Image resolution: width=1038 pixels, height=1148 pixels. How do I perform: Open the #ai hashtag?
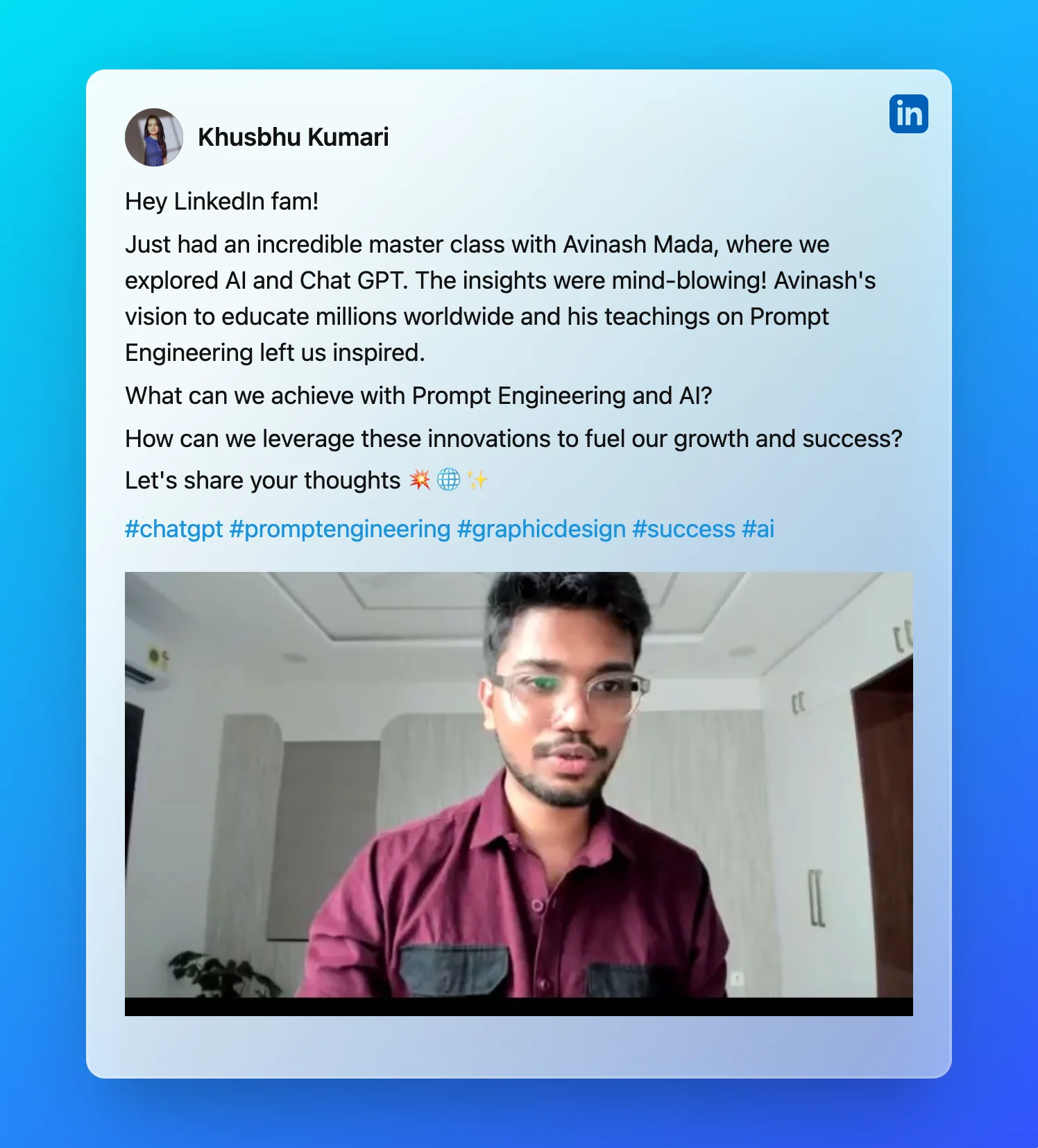[758, 529]
